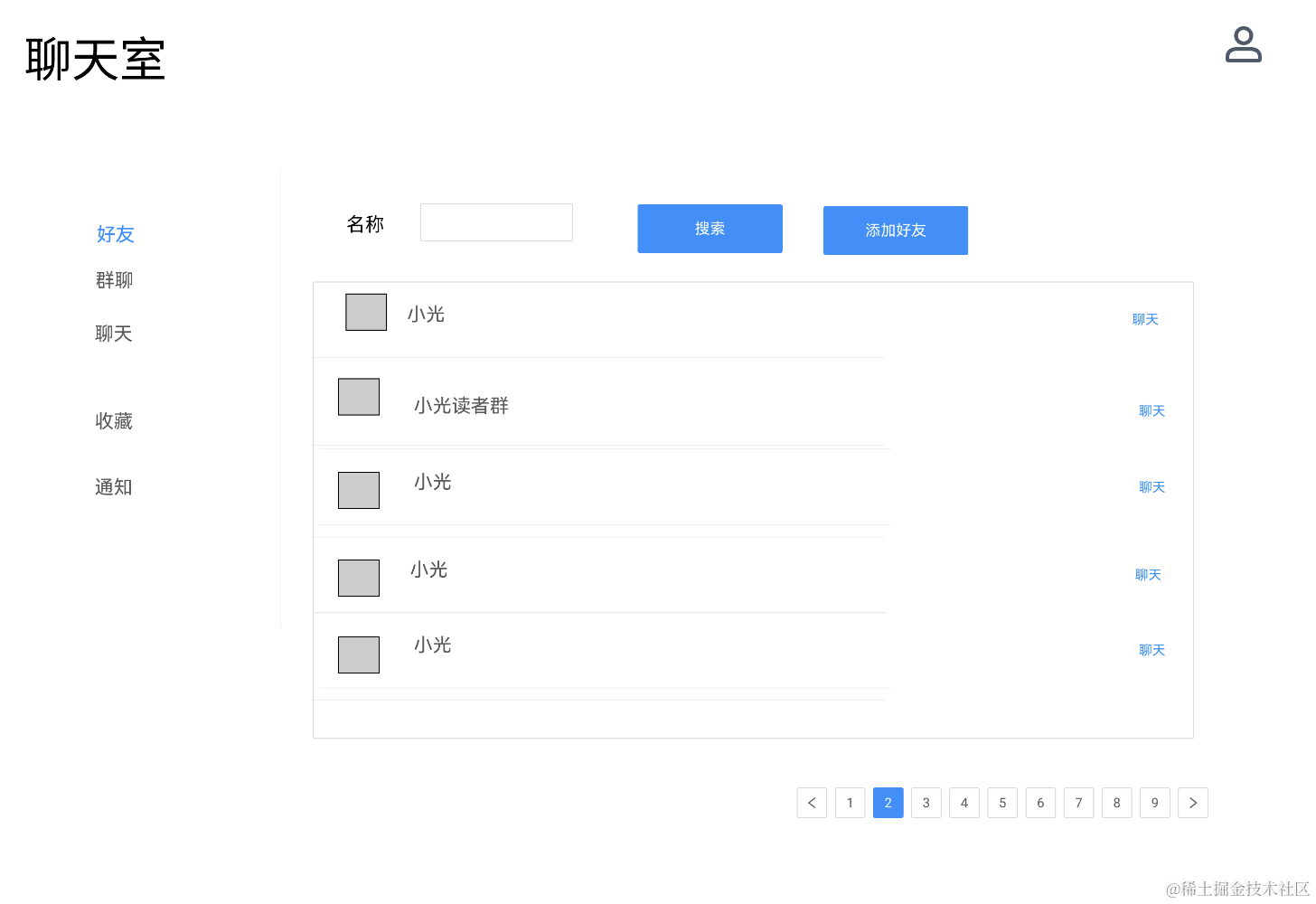The height and width of the screenshot is (904, 1316).
Task: Click the 添加好友 button
Action: tap(895, 231)
